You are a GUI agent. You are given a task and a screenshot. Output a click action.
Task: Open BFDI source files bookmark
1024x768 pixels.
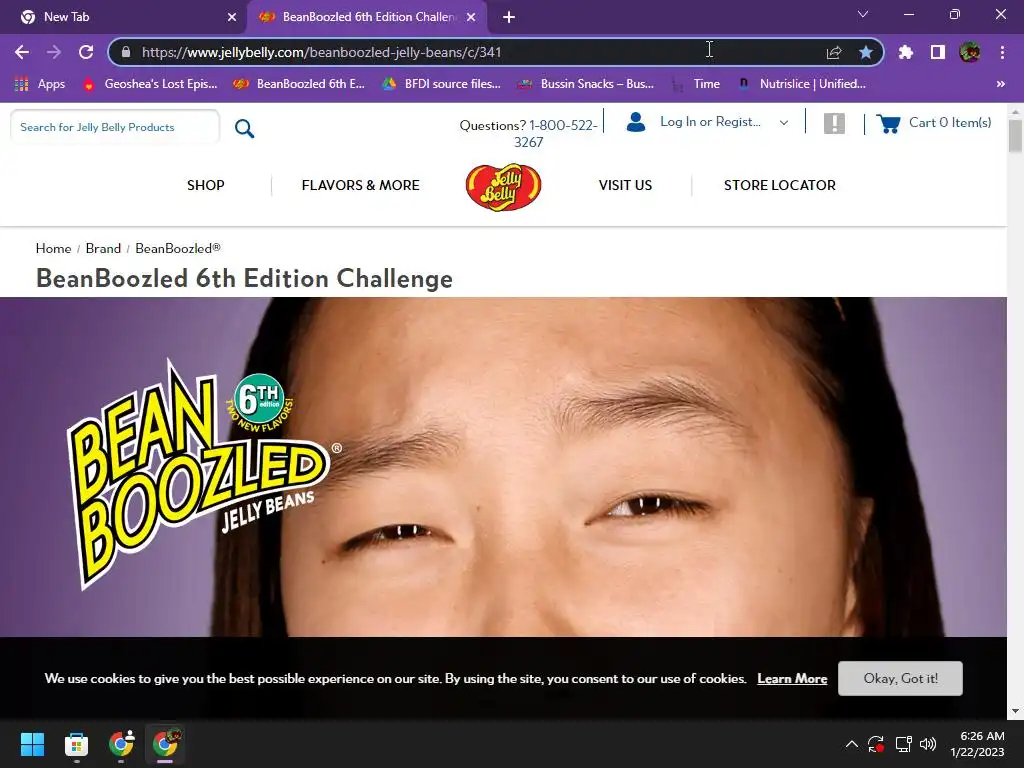tap(441, 84)
